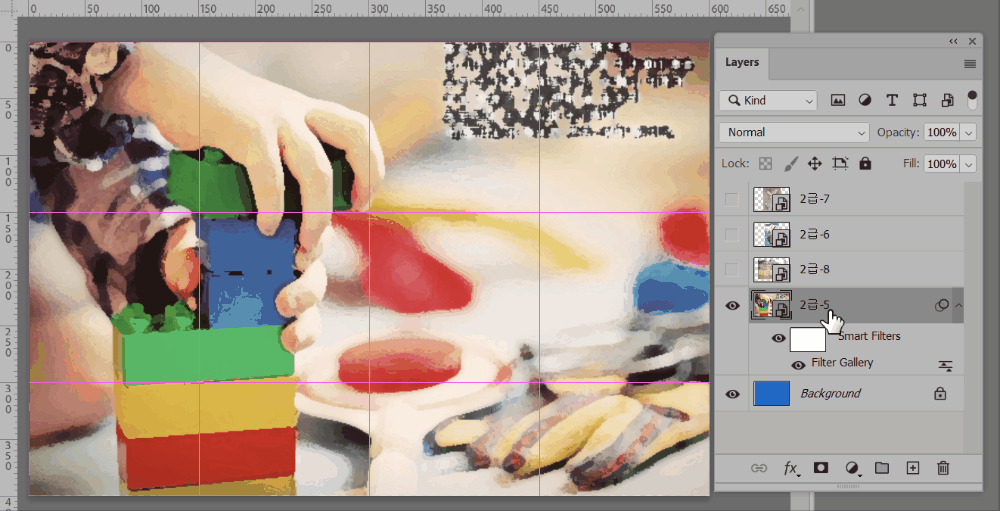Click Filter Gallery label

pos(842,363)
